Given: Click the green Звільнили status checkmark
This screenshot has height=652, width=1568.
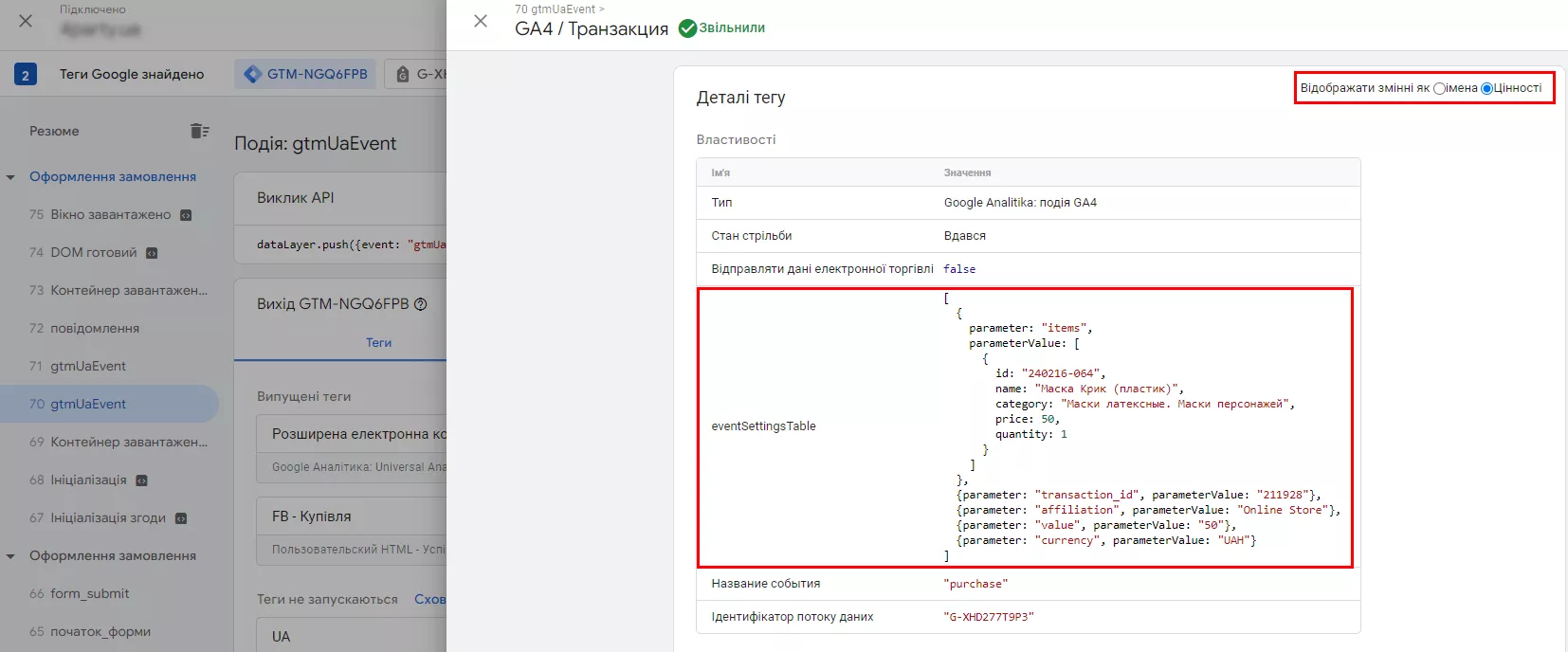Looking at the screenshot, I should [687, 28].
